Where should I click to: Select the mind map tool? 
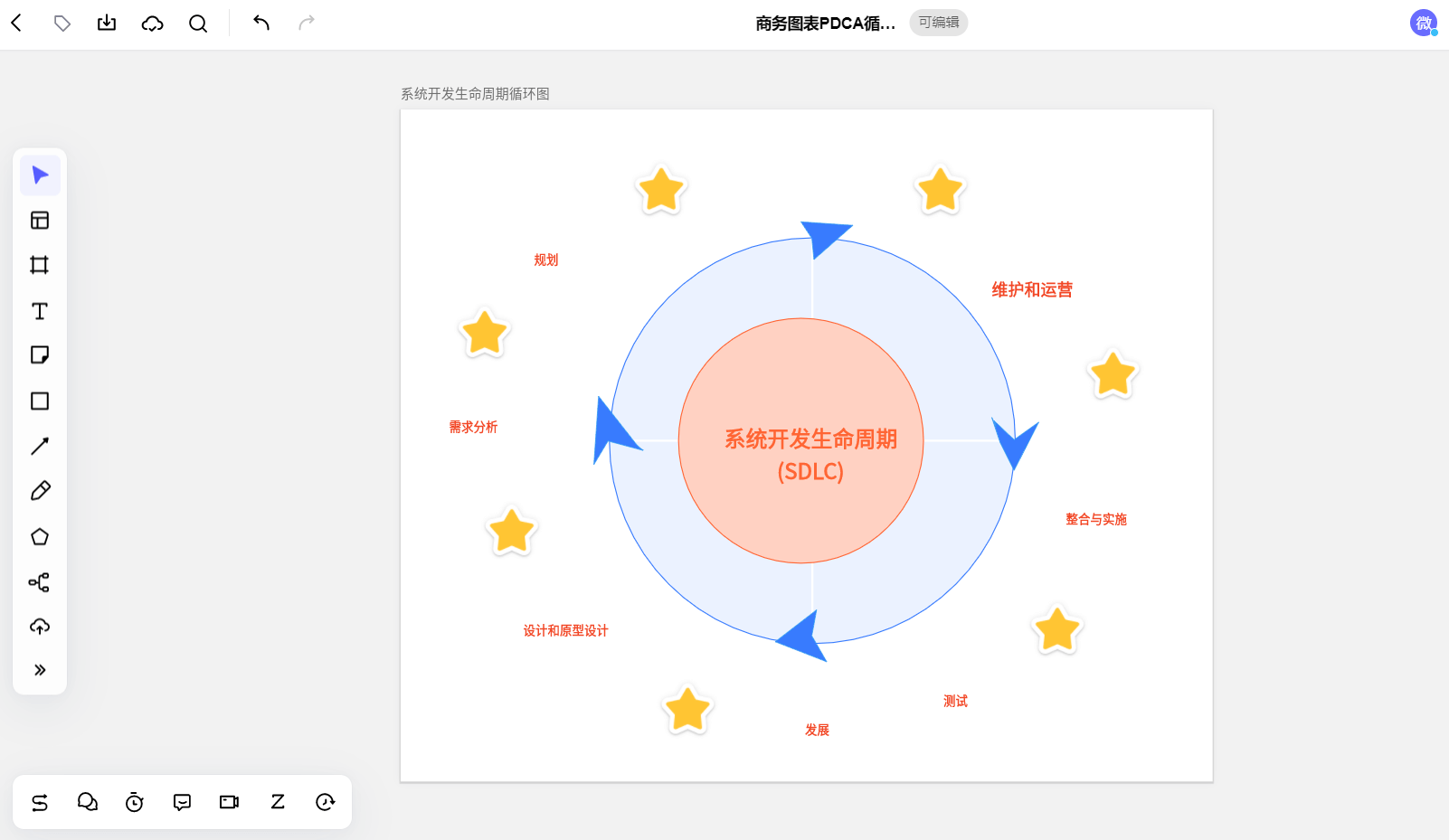40,582
